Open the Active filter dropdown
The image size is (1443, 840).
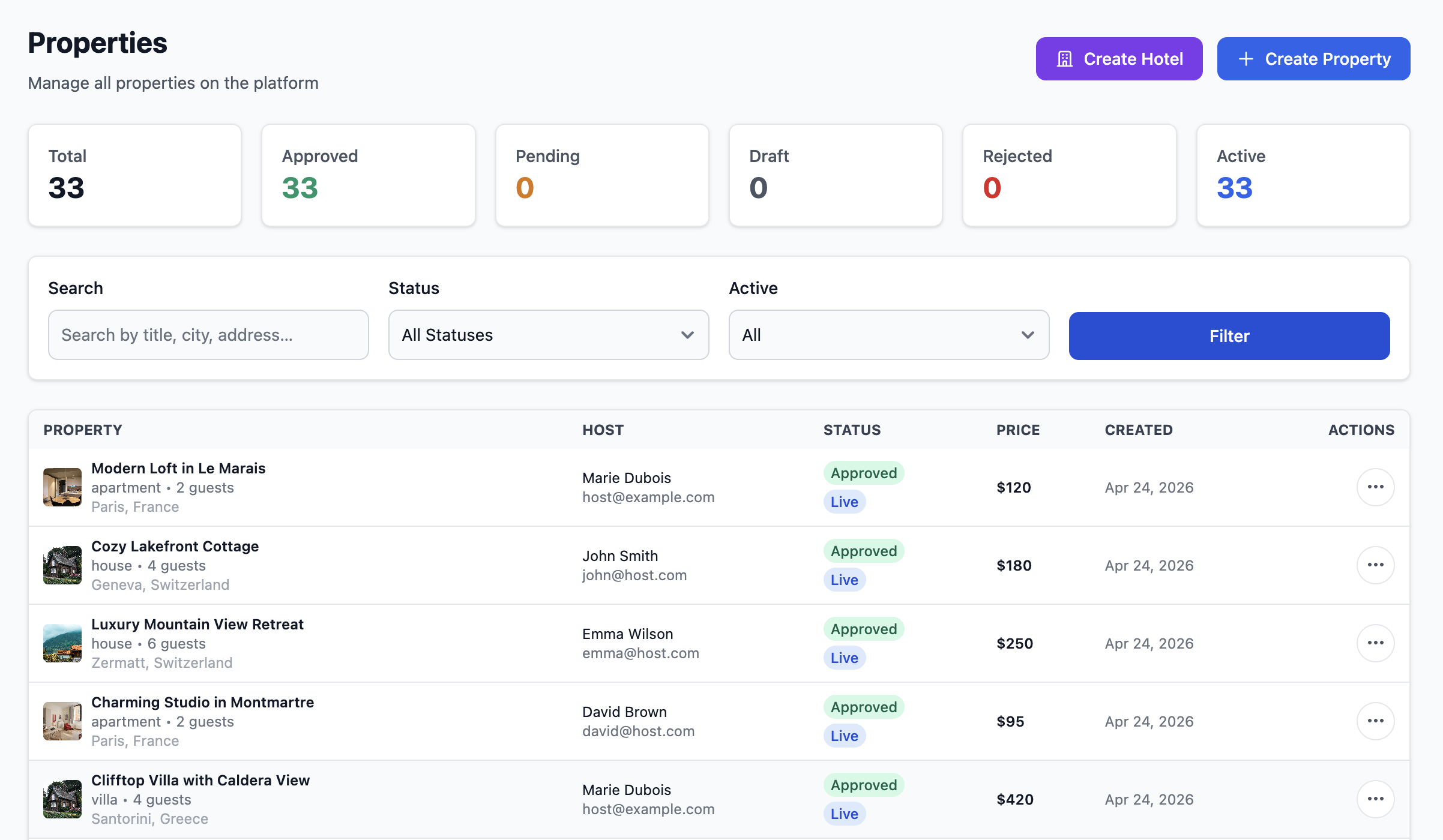click(888, 335)
